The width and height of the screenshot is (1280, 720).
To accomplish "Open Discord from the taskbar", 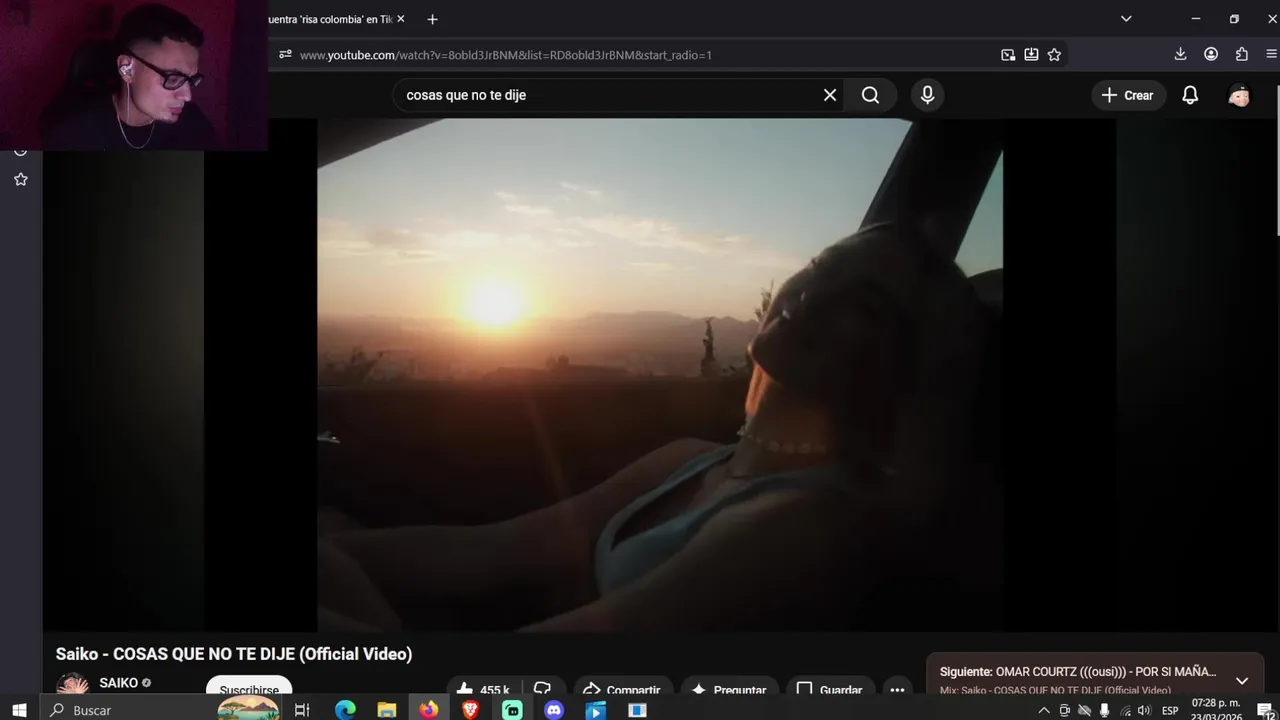I will coord(554,710).
